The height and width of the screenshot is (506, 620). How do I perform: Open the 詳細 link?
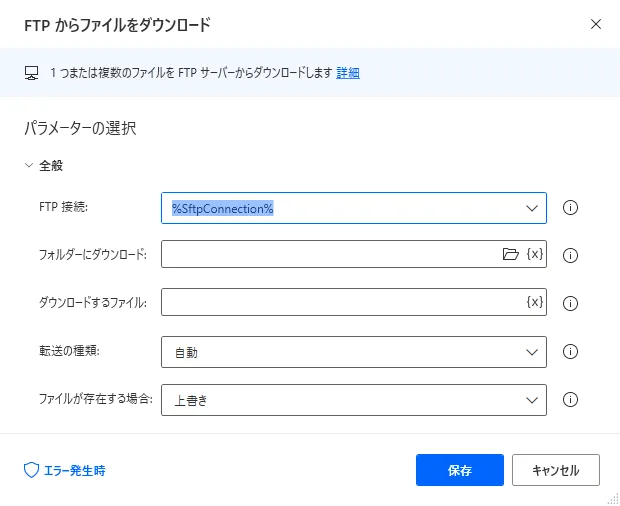tap(347, 73)
